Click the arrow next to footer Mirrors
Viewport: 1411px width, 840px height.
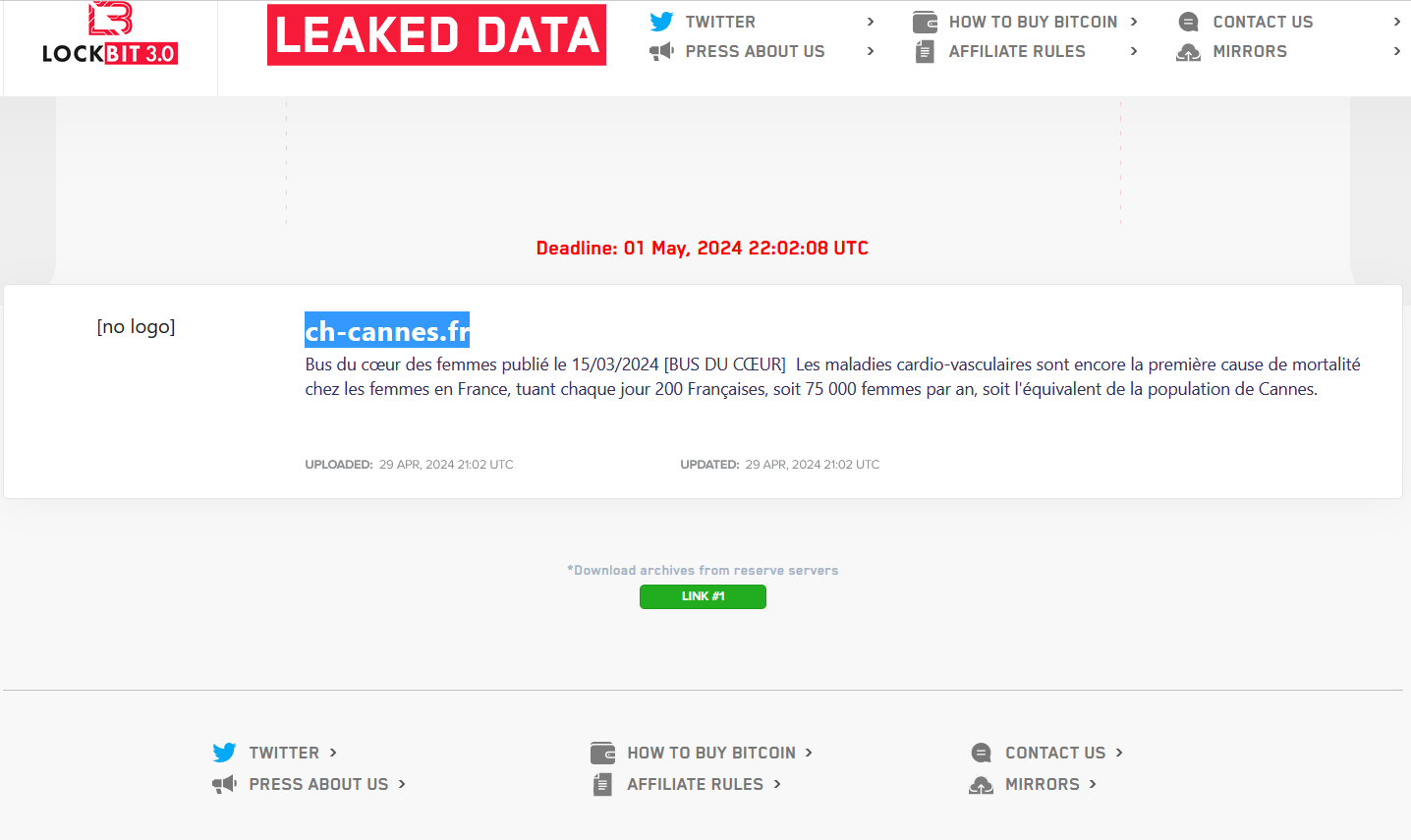click(1093, 784)
